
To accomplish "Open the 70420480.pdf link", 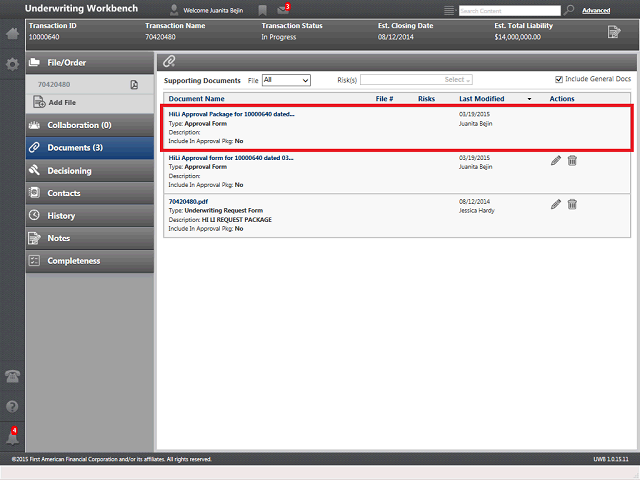I will pyautogui.click(x=188, y=202).
